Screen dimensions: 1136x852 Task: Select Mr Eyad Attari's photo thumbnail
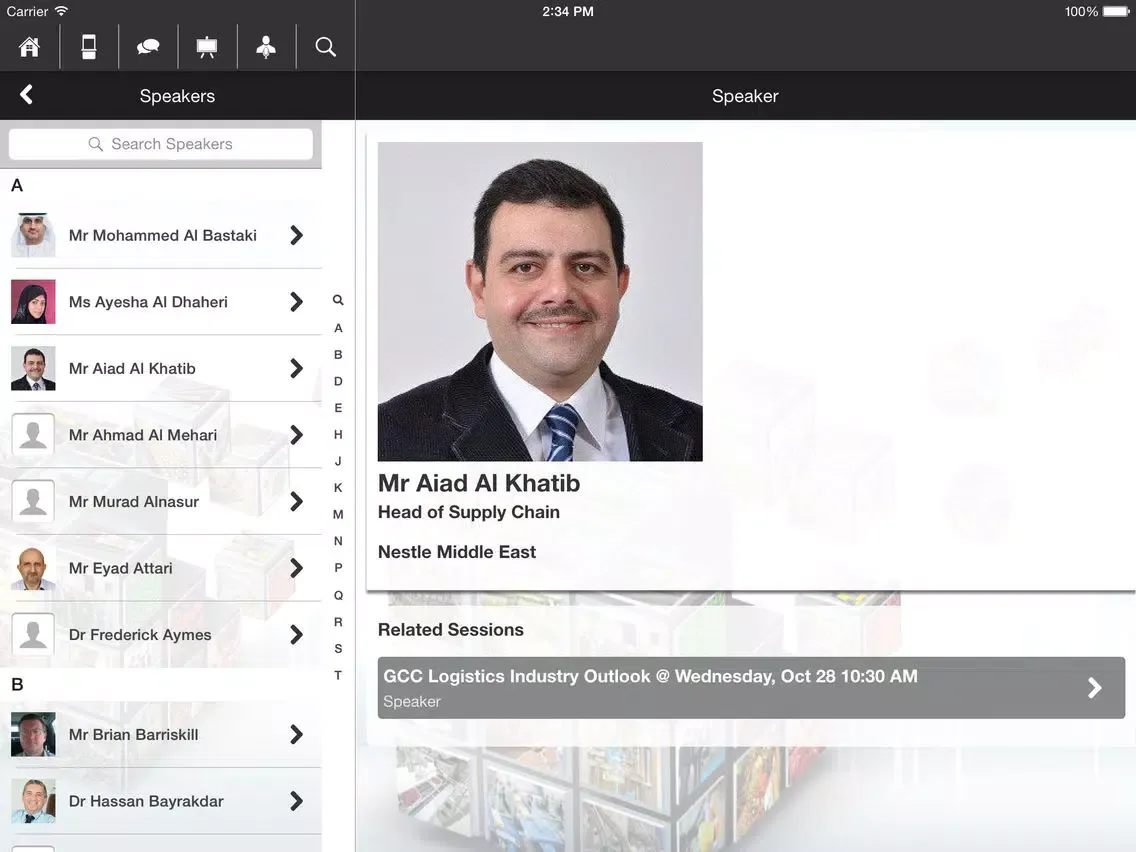pos(33,568)
